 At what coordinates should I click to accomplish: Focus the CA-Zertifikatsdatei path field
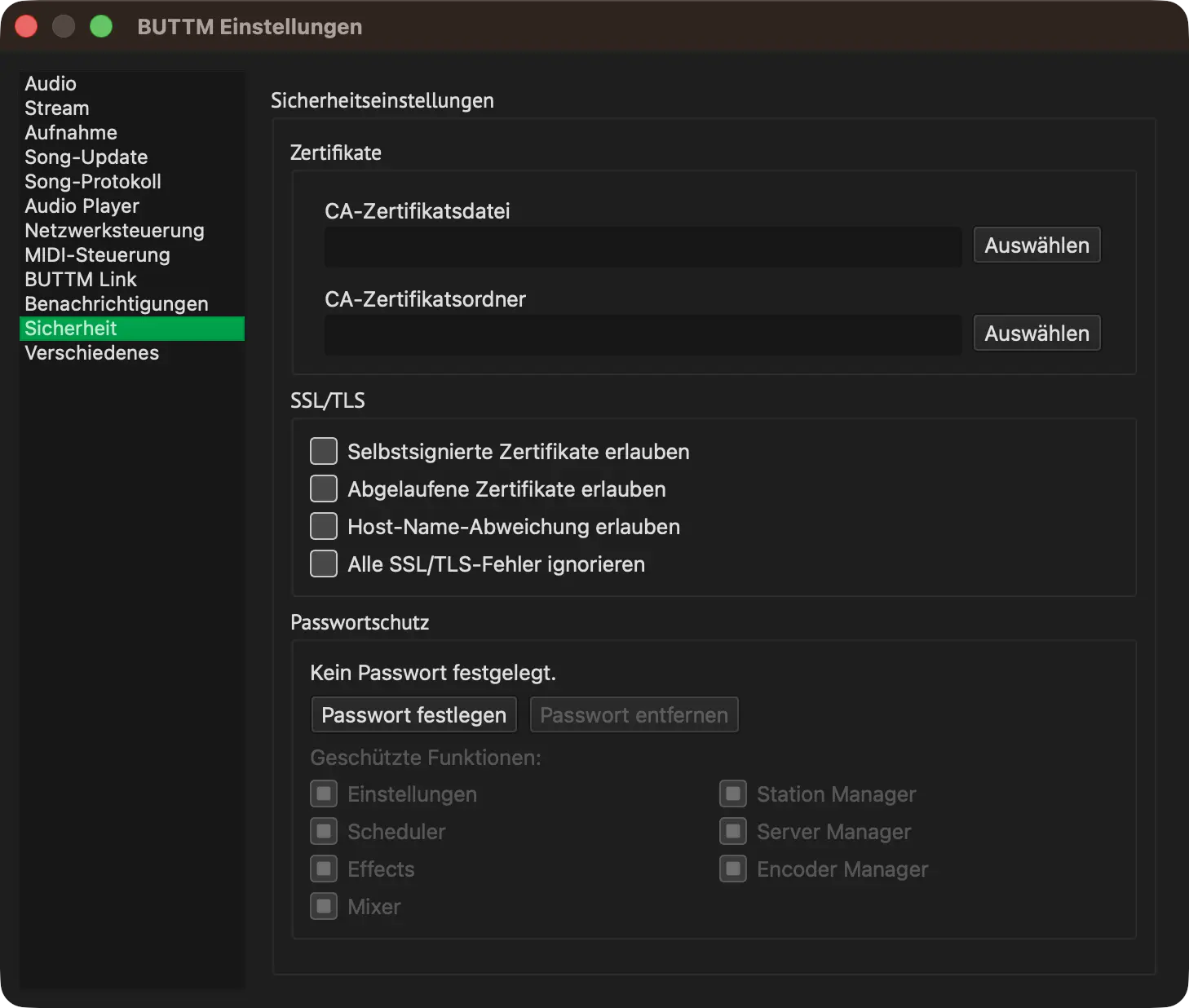[x=643, y=247]
